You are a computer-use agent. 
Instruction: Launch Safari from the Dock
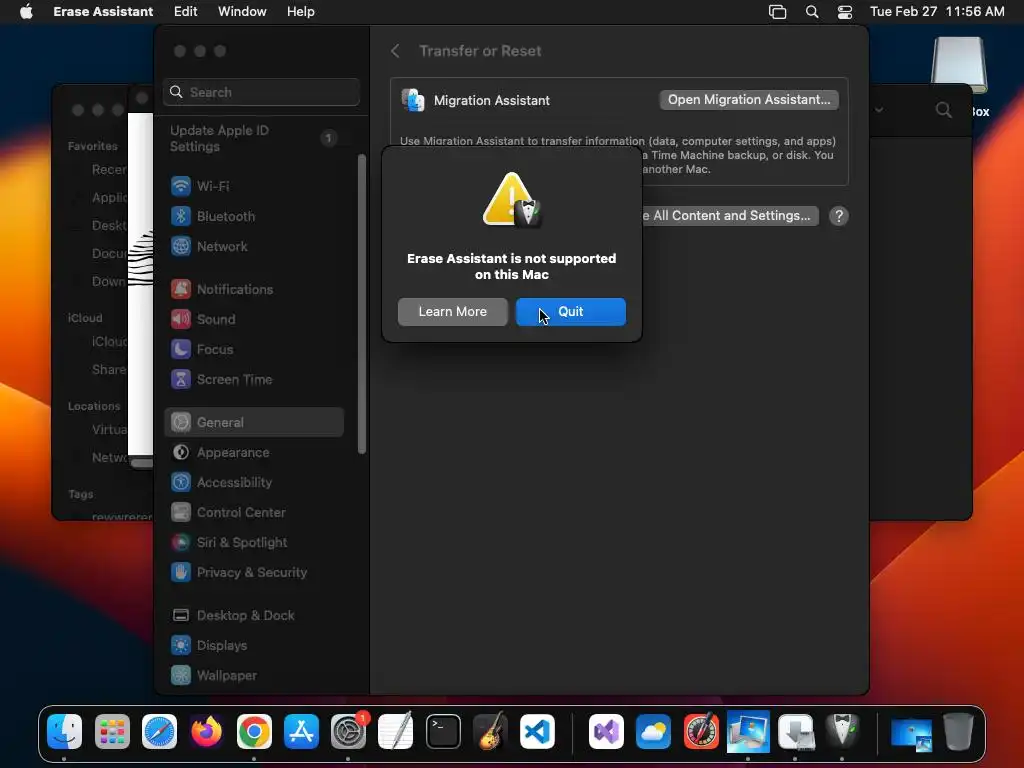(159, 731)
